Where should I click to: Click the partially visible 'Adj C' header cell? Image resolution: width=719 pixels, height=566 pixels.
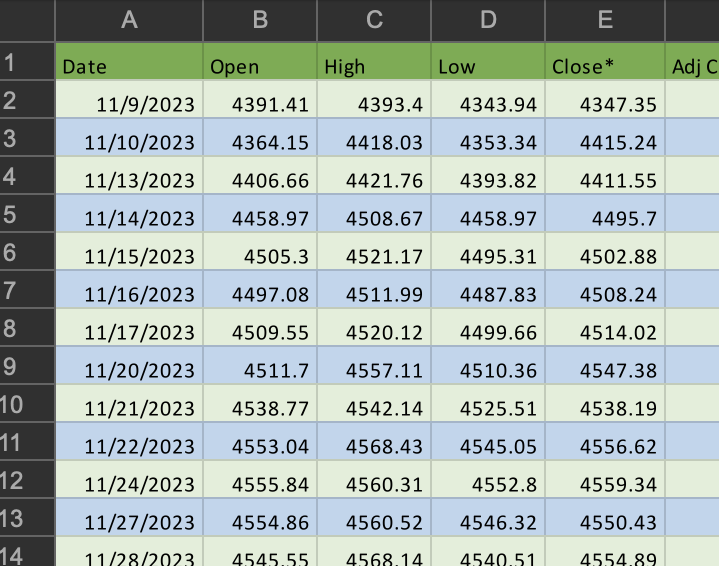pos(692,61)
